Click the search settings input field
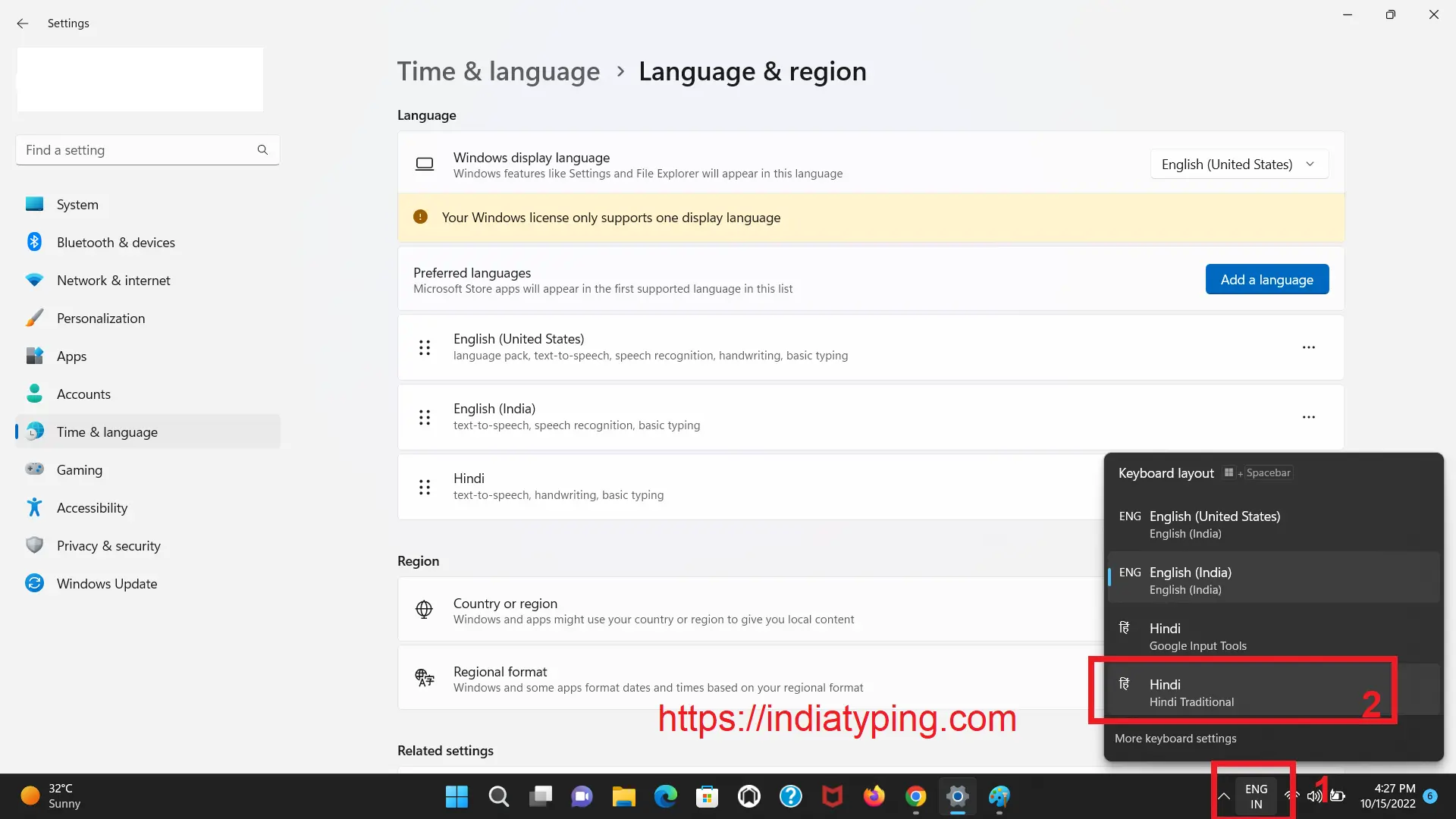This screenshot has height=819, width=1456. 146,150
